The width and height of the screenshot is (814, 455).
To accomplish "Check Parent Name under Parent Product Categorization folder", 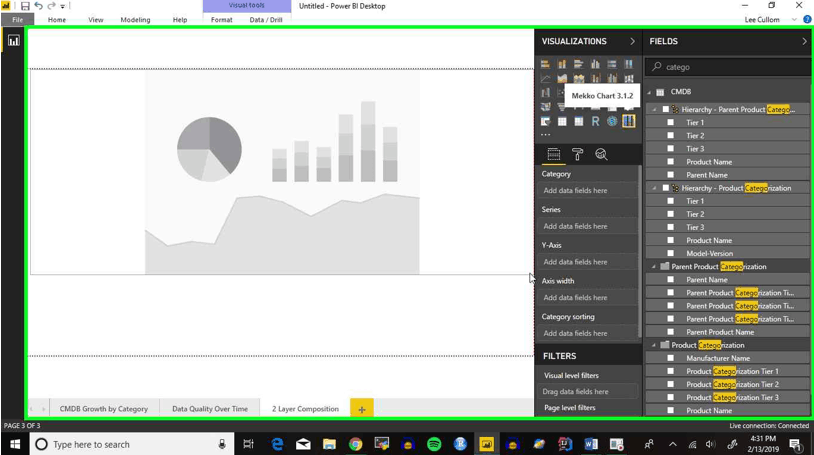I will pyautogui.click(x=671, y=279).
